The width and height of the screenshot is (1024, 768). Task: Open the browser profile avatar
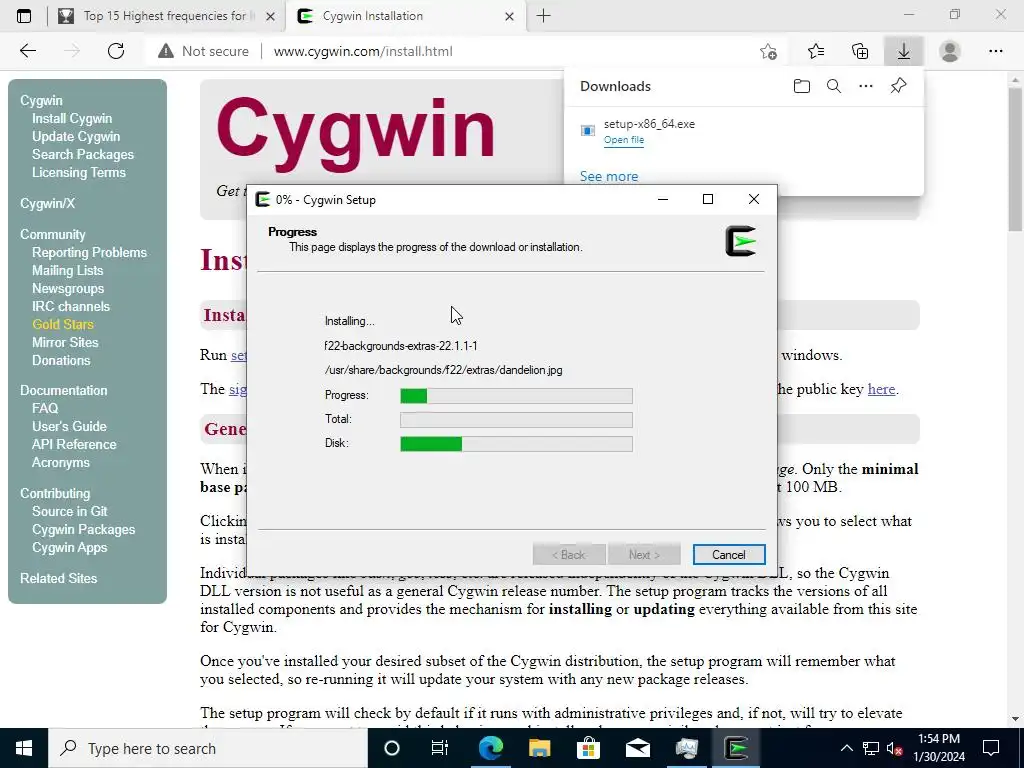point(950,51)
